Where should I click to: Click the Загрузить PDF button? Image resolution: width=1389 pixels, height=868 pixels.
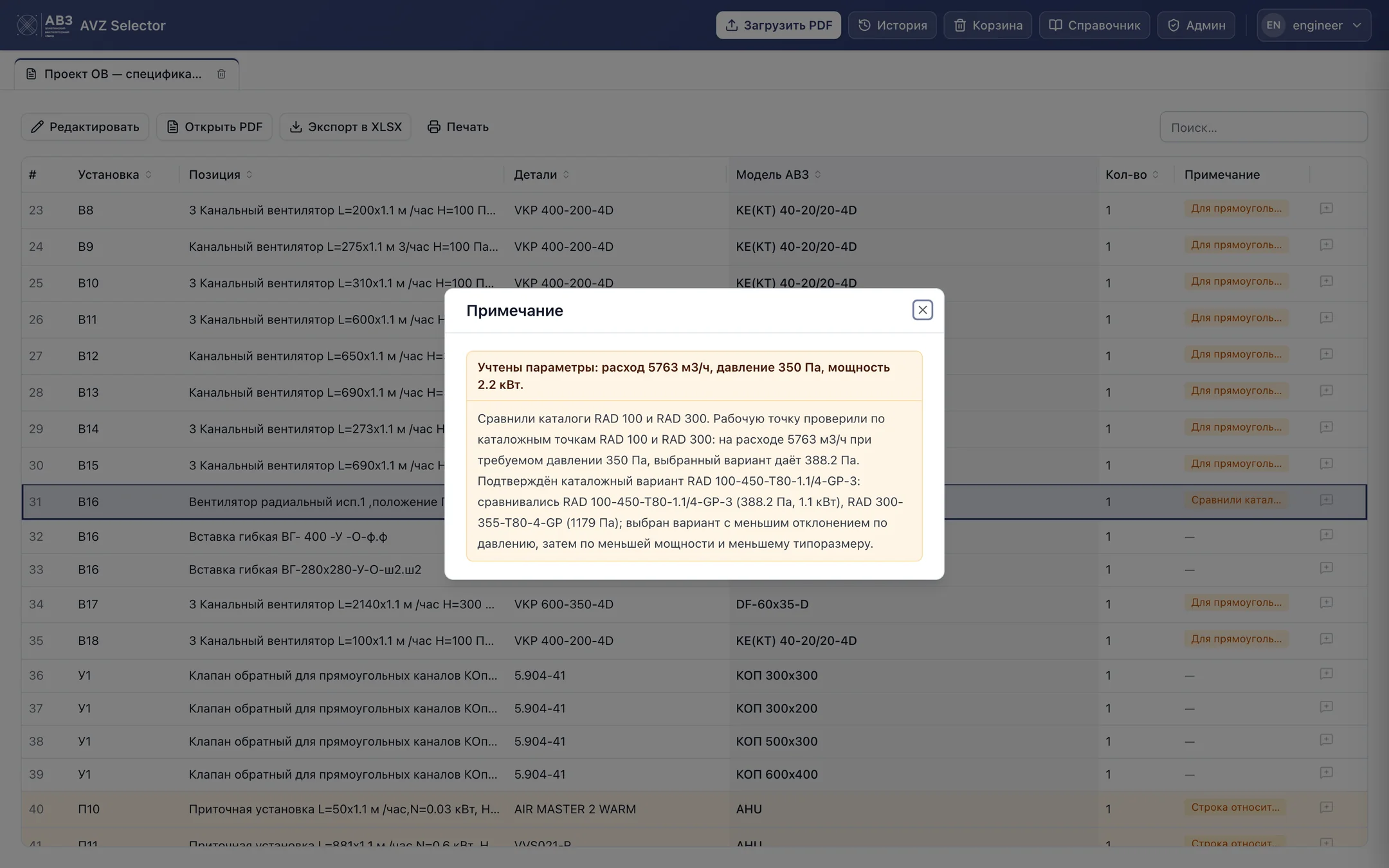coord(778,25)
